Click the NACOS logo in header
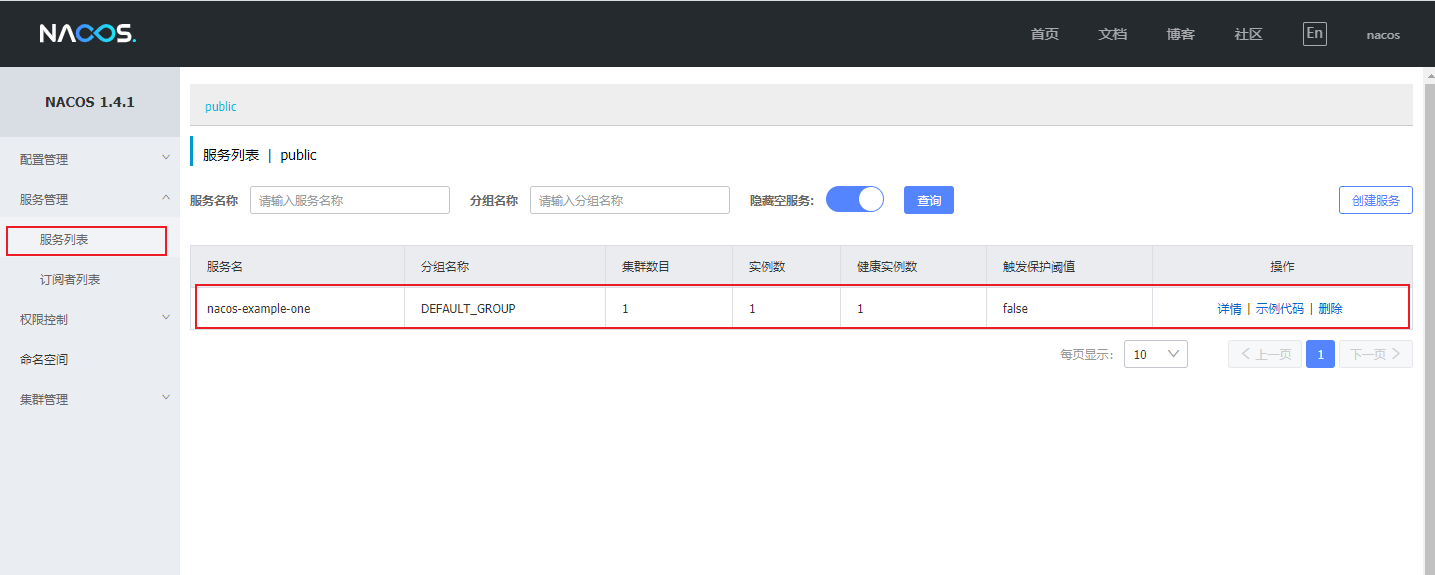Screen dimensions: 1435x575 coord(87,34)
